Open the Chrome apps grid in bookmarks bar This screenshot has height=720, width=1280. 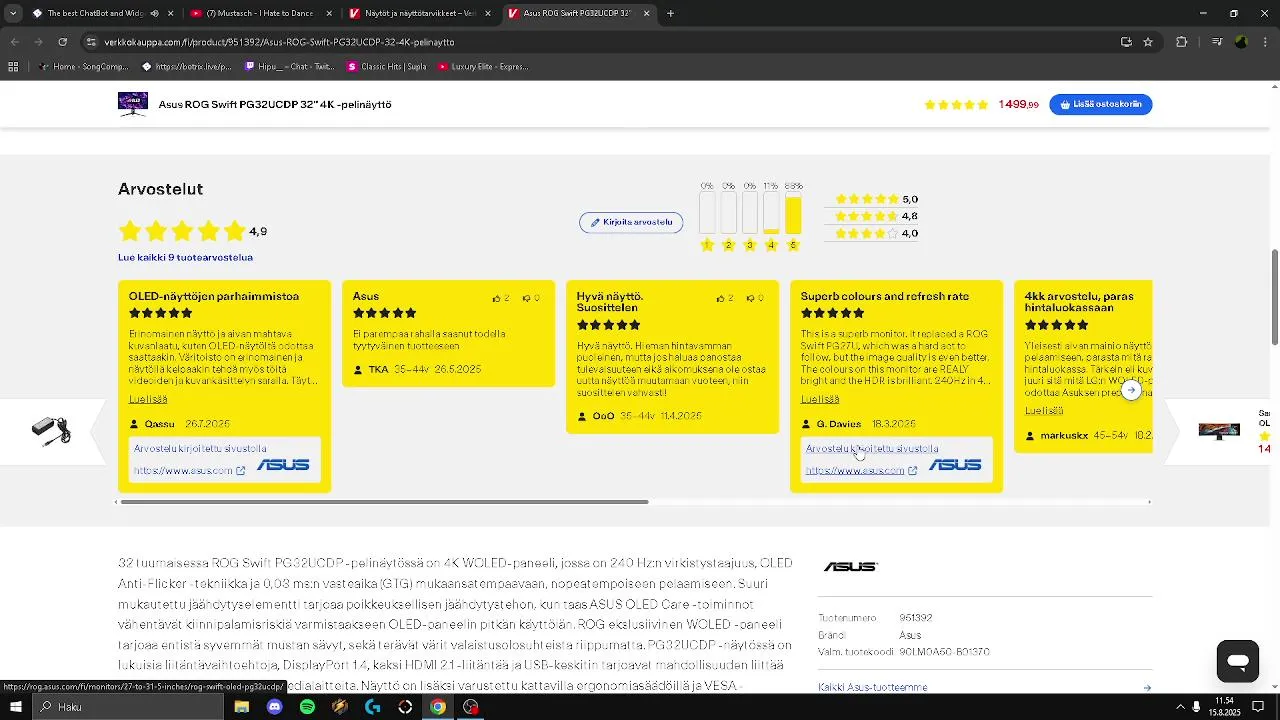coord(13,67)
